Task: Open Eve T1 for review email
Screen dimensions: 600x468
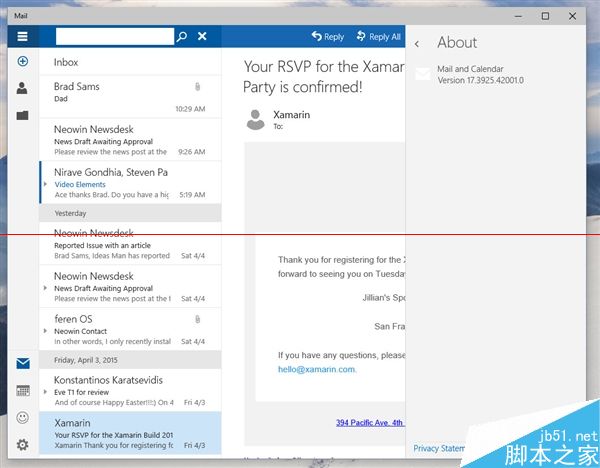Action: 130,390
